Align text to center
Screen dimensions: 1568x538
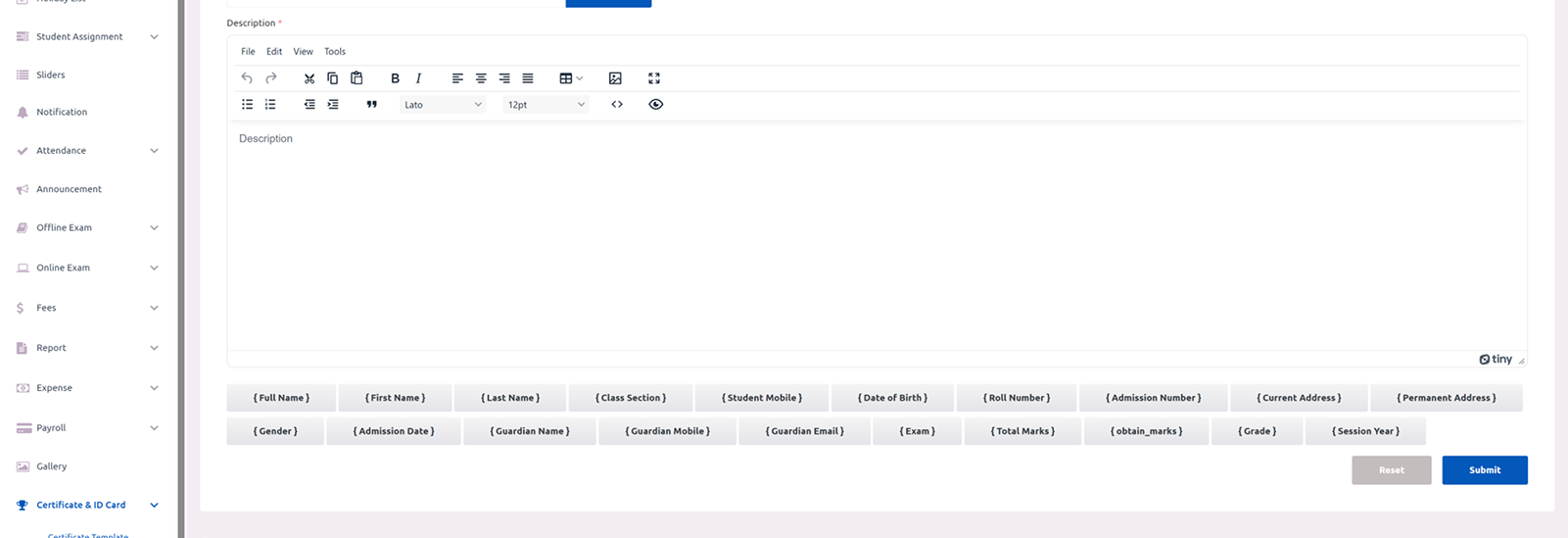tap(481, 78)
